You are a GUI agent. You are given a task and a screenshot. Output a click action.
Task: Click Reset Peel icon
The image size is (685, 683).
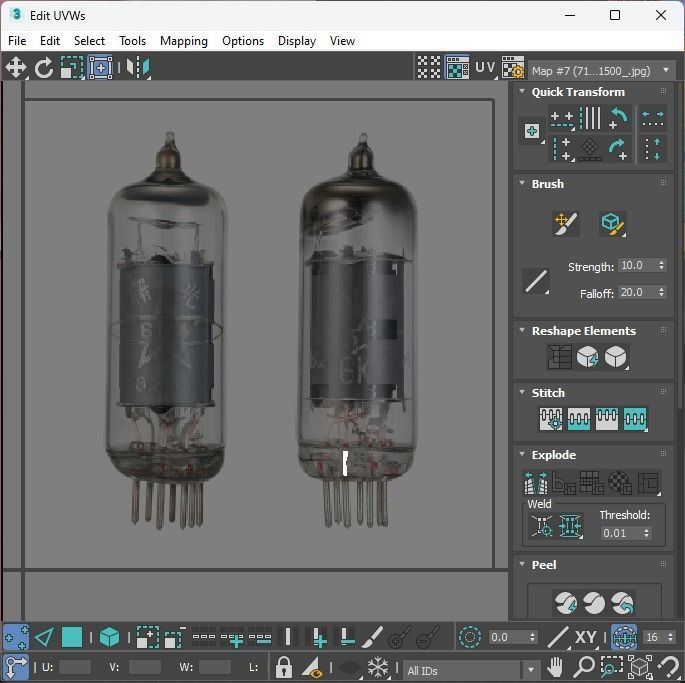point(623,603)
